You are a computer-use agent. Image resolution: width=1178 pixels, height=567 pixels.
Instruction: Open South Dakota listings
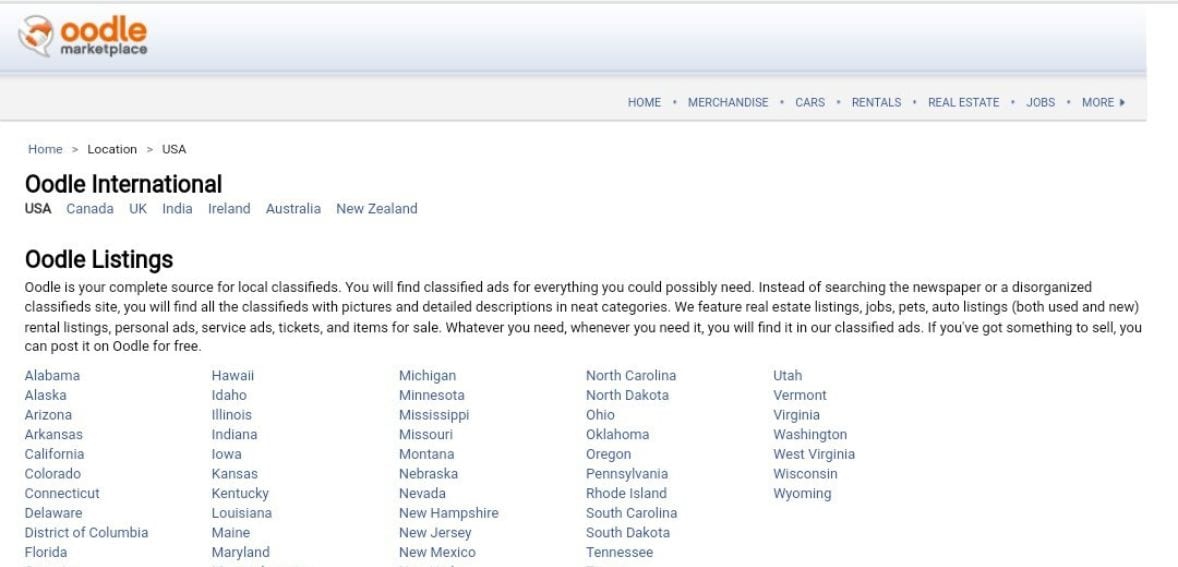[x=628, y=532]
